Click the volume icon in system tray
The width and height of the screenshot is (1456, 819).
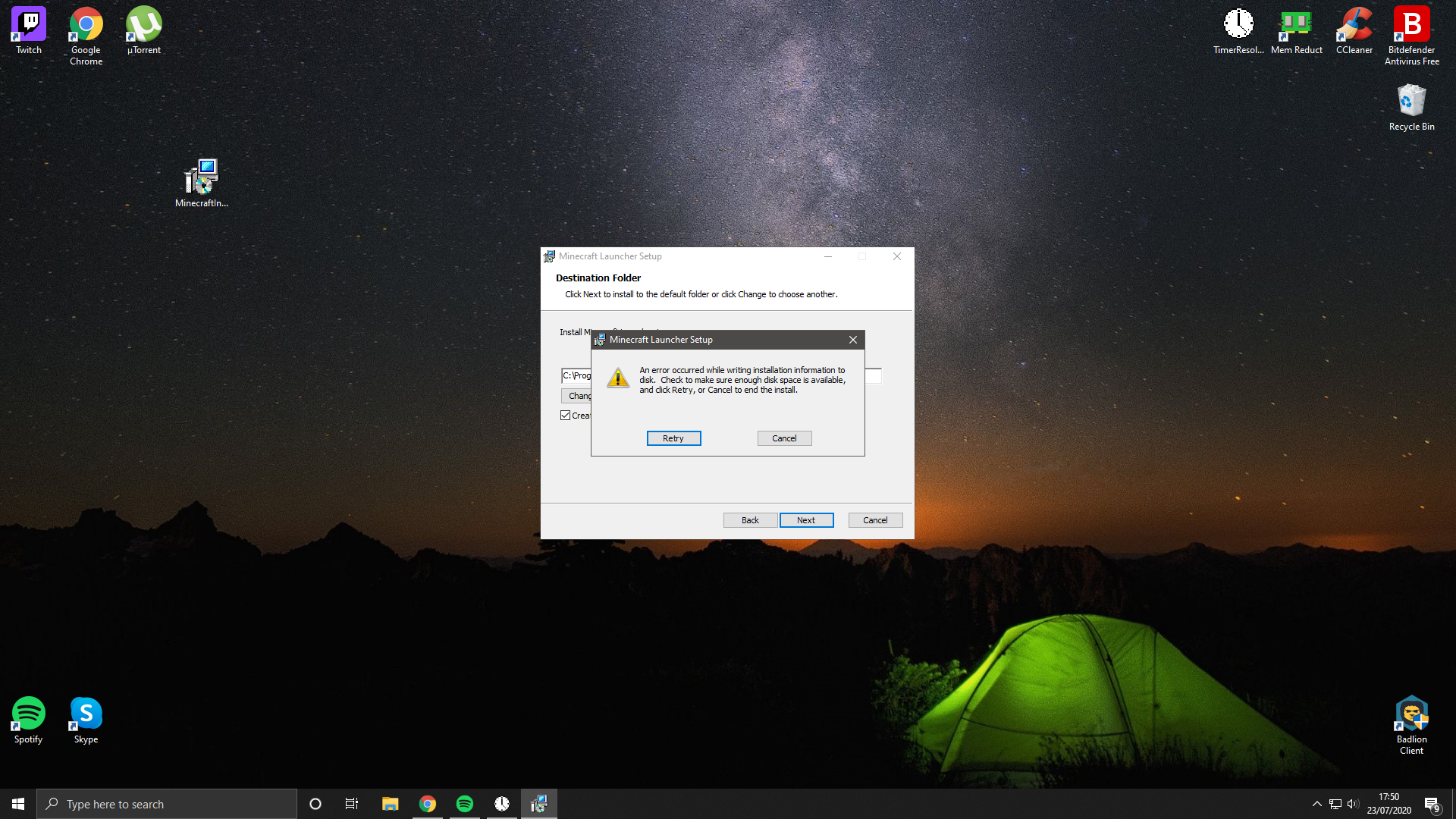[1353, 804]
